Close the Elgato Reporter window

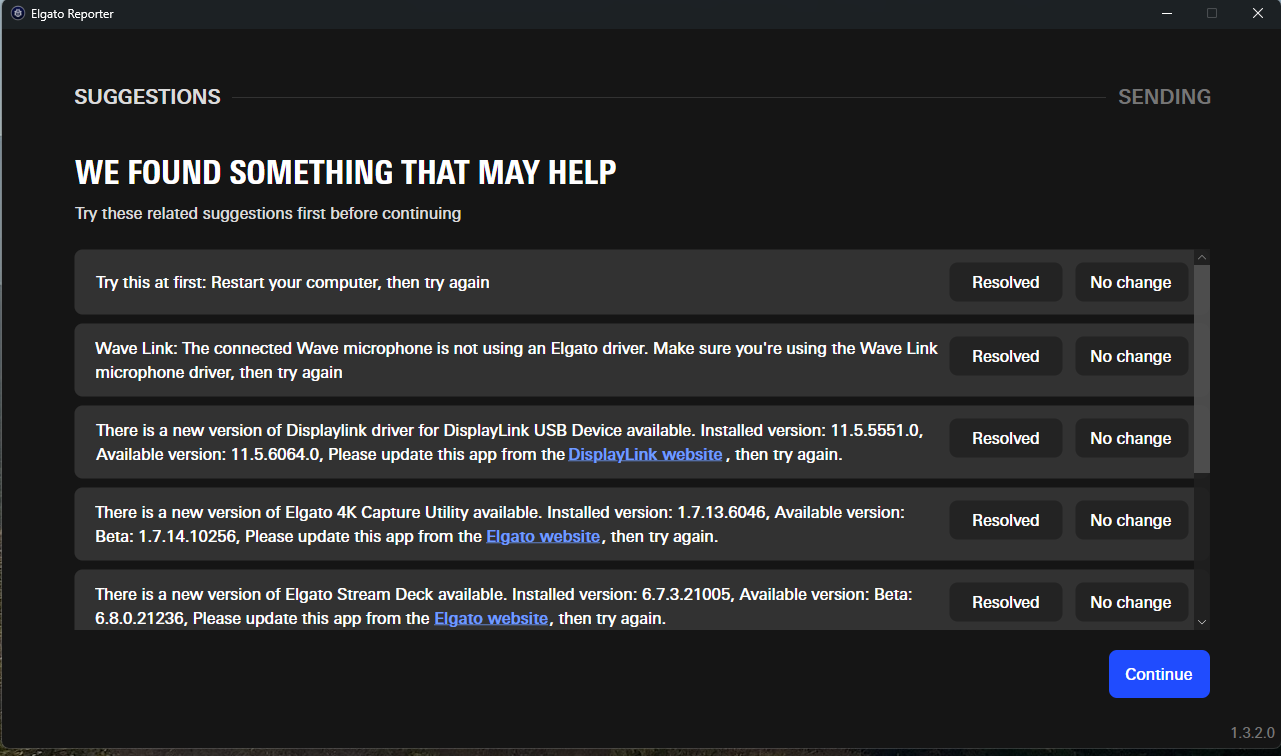point(1258,14)
